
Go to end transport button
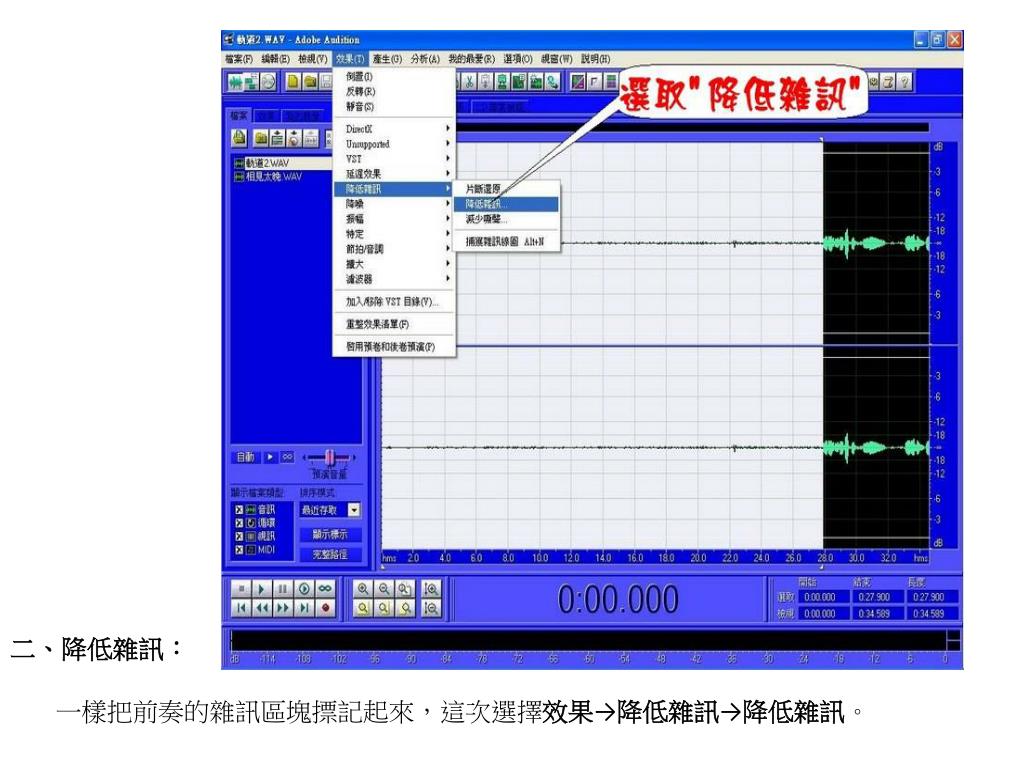304,609
